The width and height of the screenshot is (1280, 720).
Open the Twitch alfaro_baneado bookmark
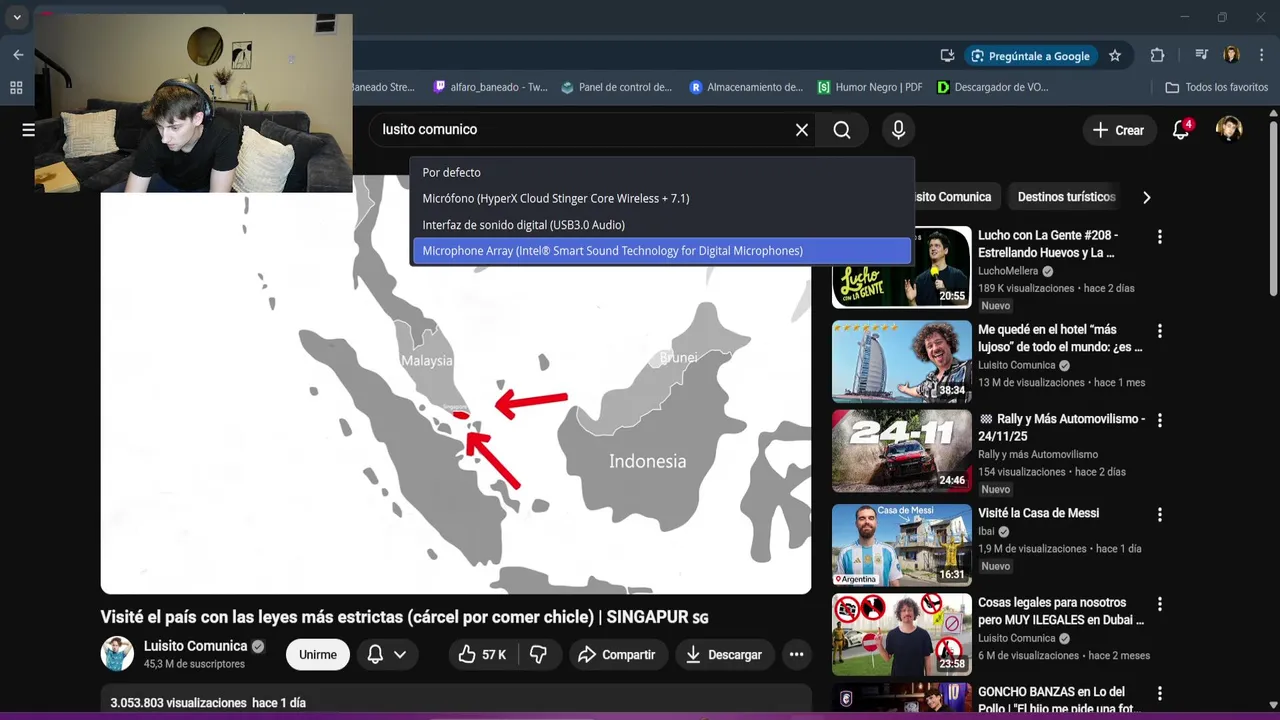(x=490, y=88)
